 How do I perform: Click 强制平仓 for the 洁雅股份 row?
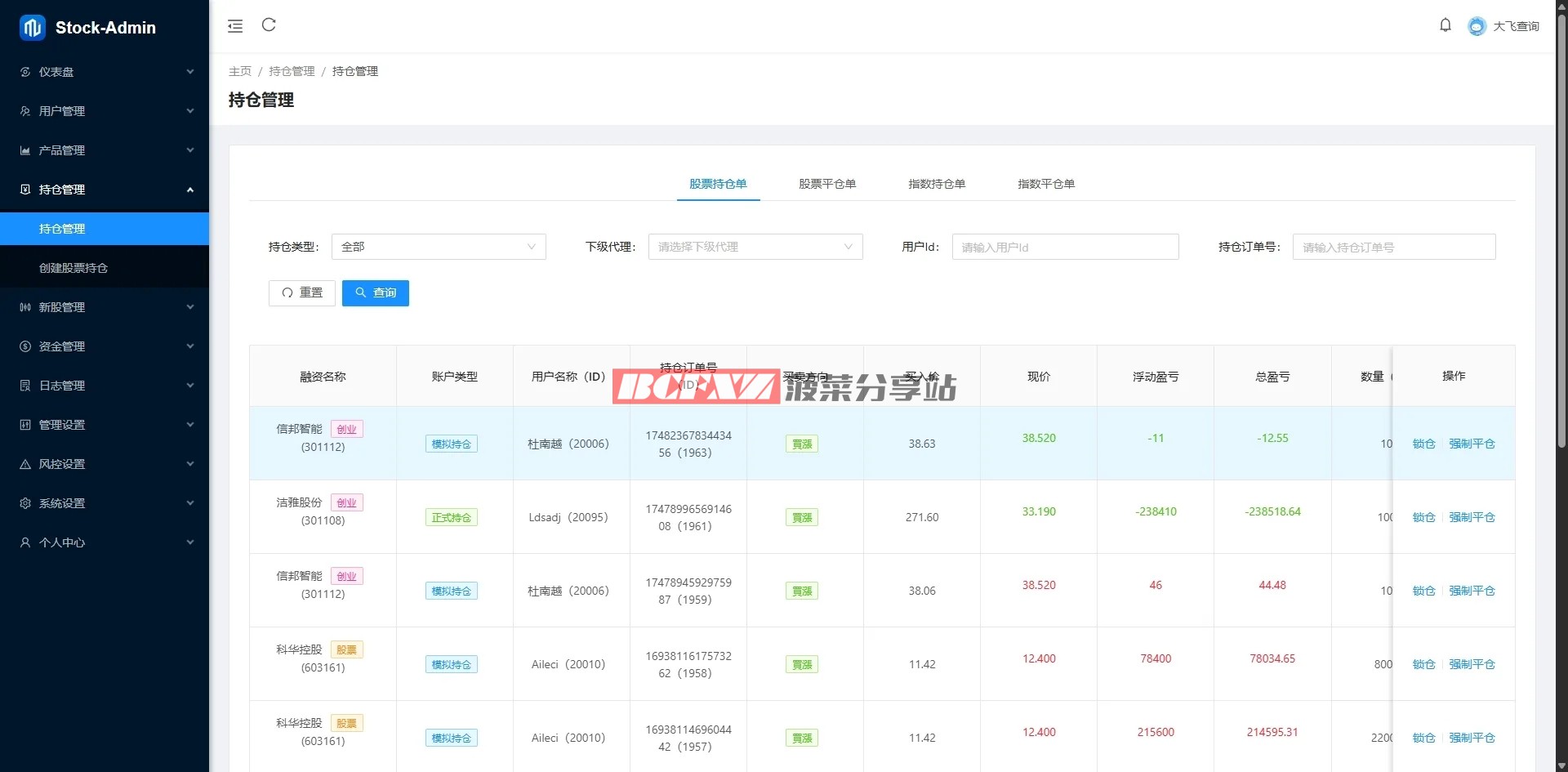pyautogui.click(x=1472, y=517)
